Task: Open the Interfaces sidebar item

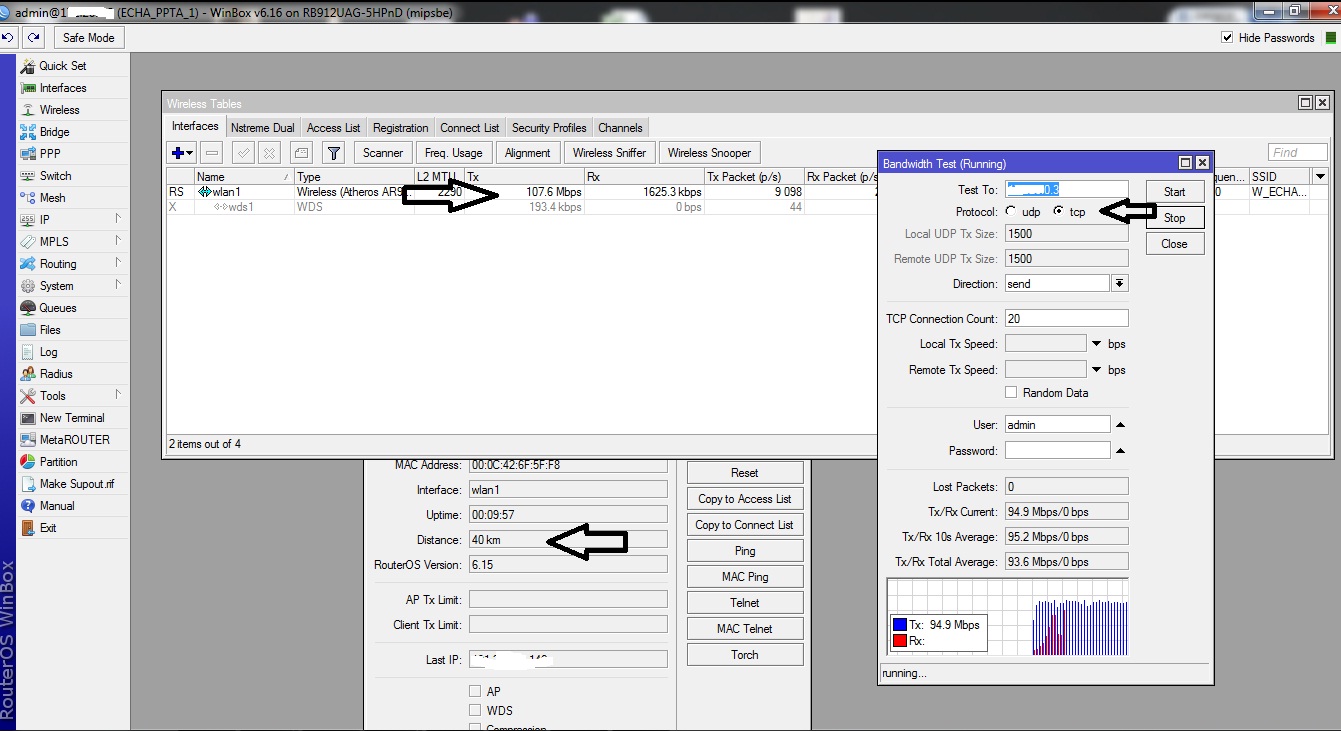Action: tap(62, 88)
